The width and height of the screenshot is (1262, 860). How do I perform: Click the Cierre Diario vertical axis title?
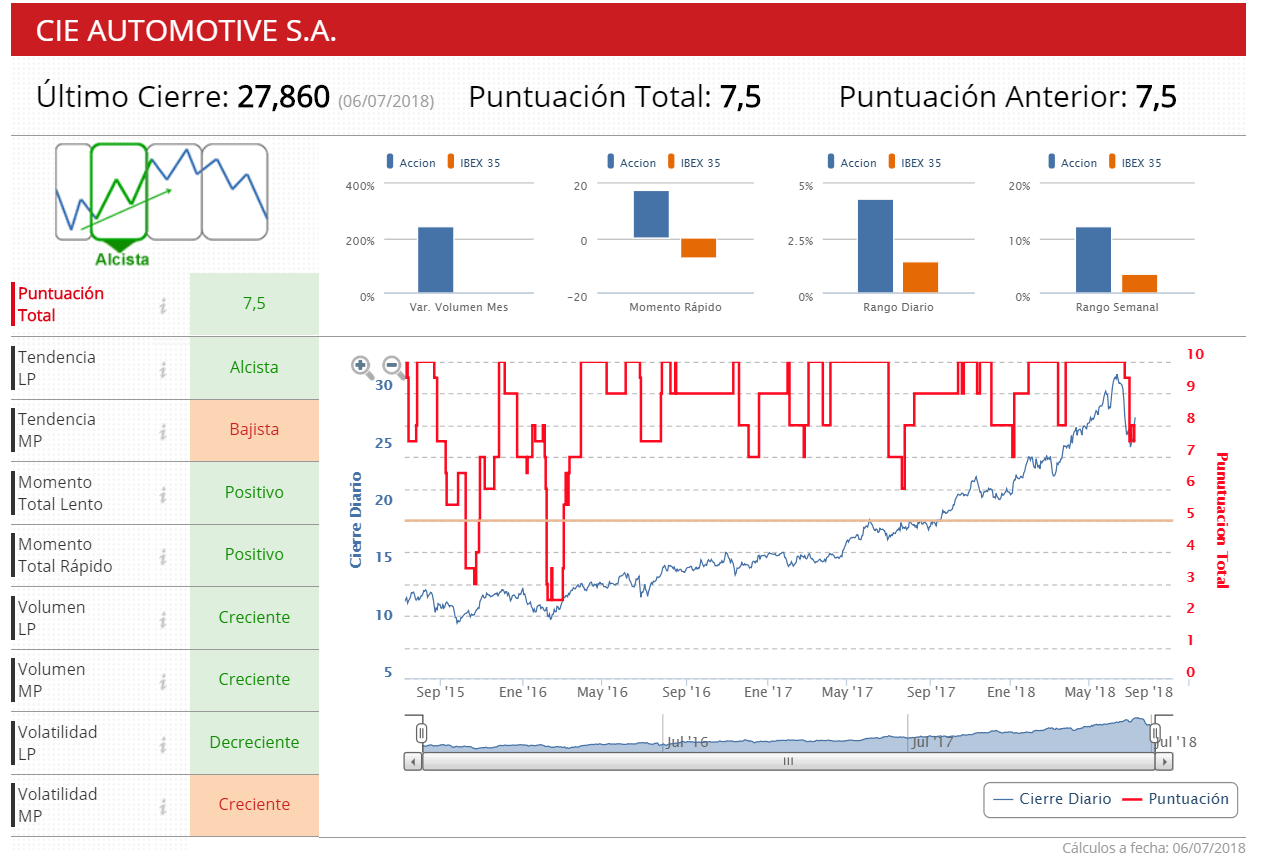coord(356,519)
